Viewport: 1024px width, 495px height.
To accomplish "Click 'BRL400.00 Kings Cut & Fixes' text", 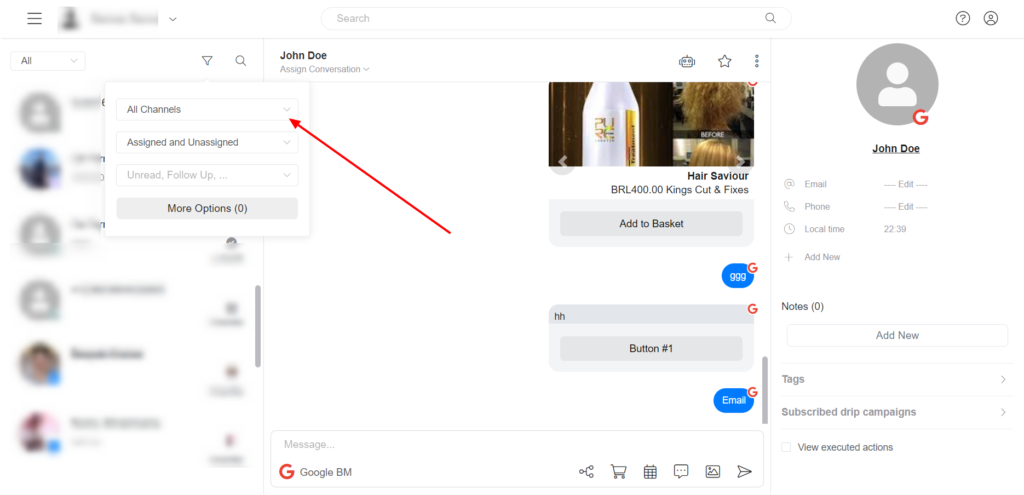I will 679,190.
